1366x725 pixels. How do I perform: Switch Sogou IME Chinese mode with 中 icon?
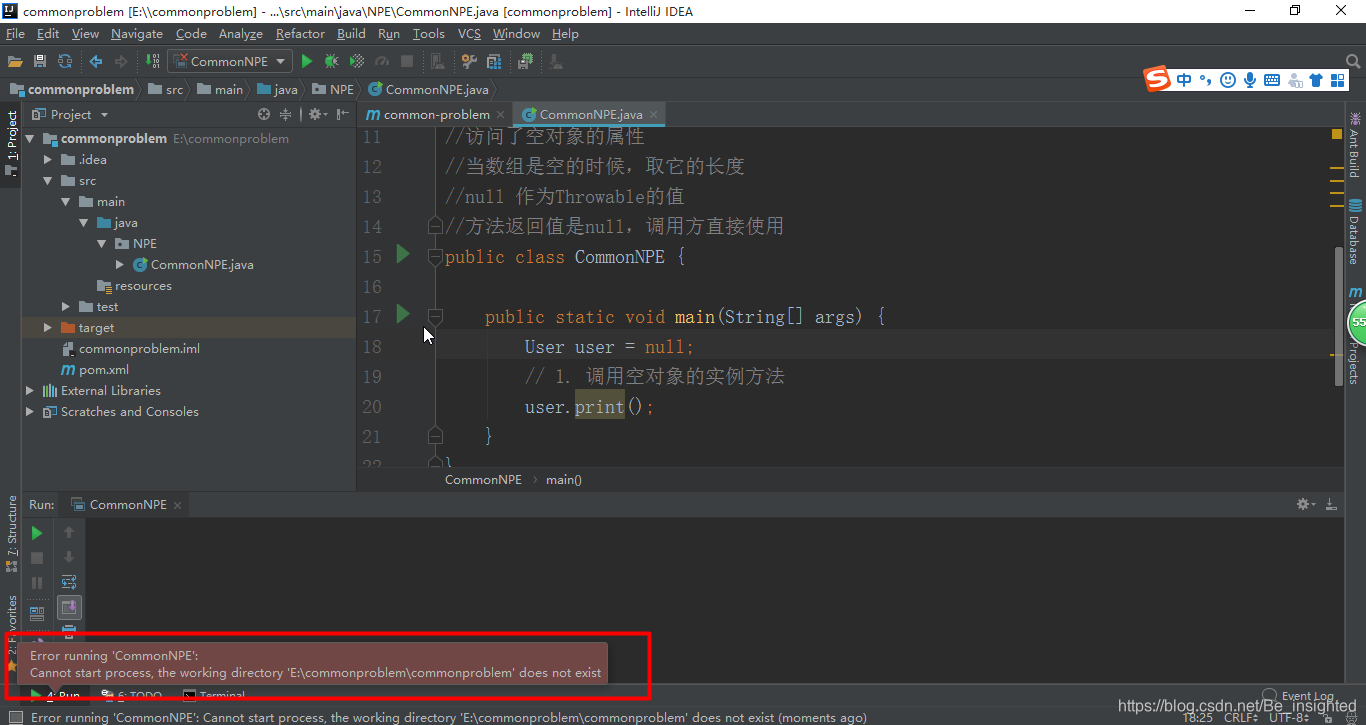coord(1182,79)
